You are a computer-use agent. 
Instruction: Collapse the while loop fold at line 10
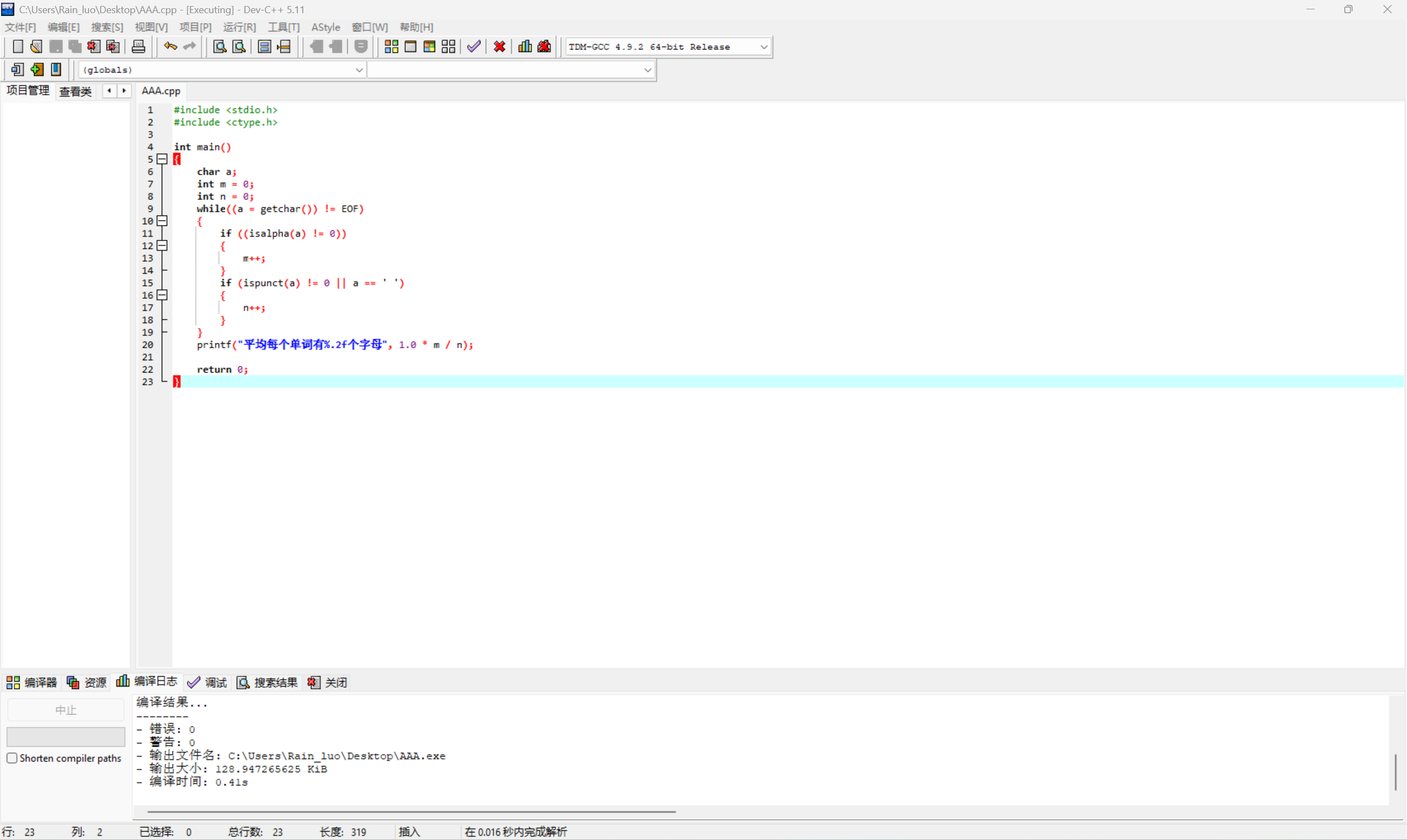pyautogui.click(x=163, y=221)
